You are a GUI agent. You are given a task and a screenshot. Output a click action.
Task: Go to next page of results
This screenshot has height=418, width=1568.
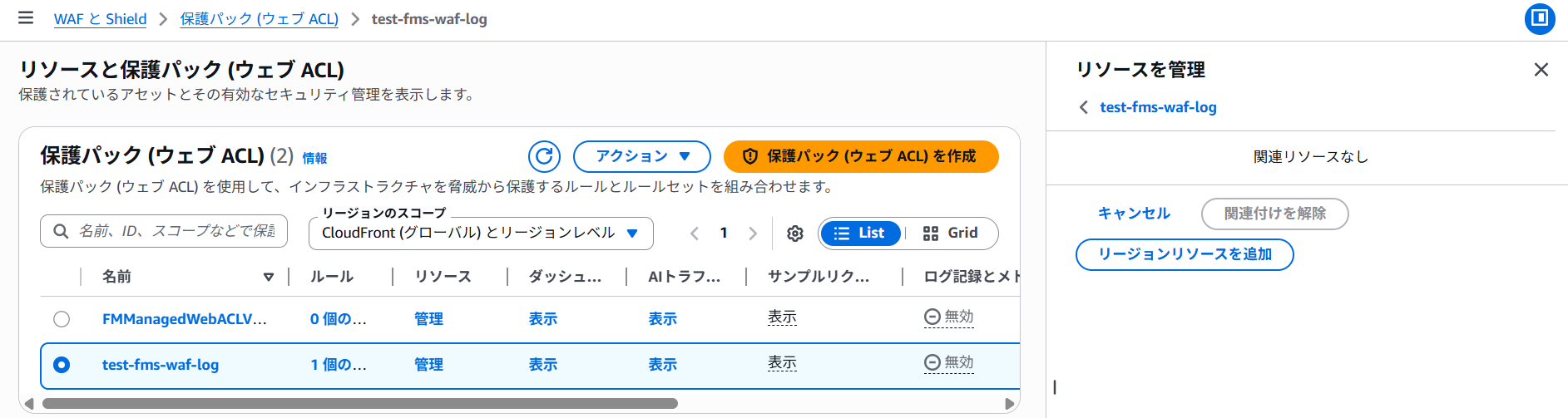tap(753, 234)
